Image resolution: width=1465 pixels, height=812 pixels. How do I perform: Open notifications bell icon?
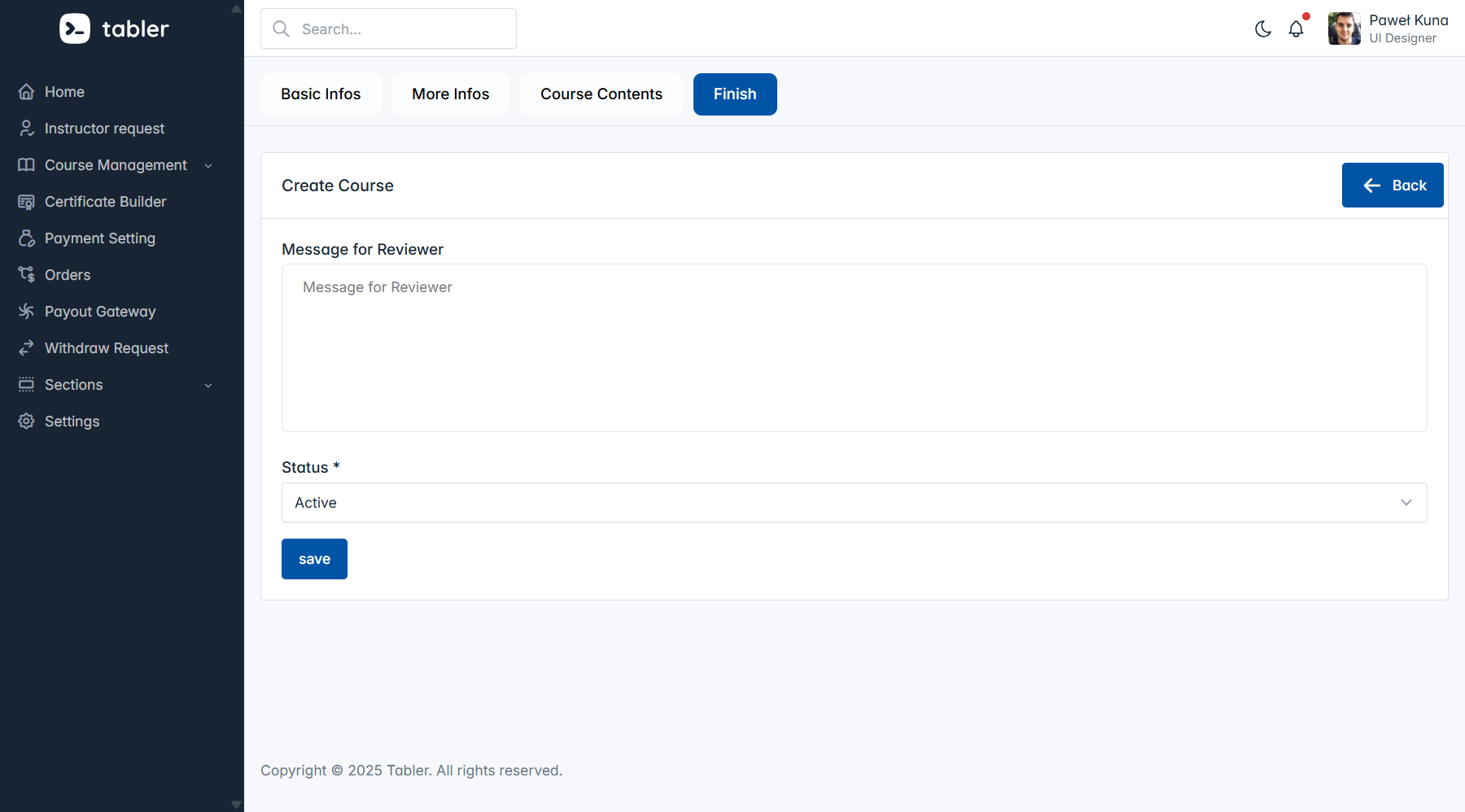tap(1296, 29)
